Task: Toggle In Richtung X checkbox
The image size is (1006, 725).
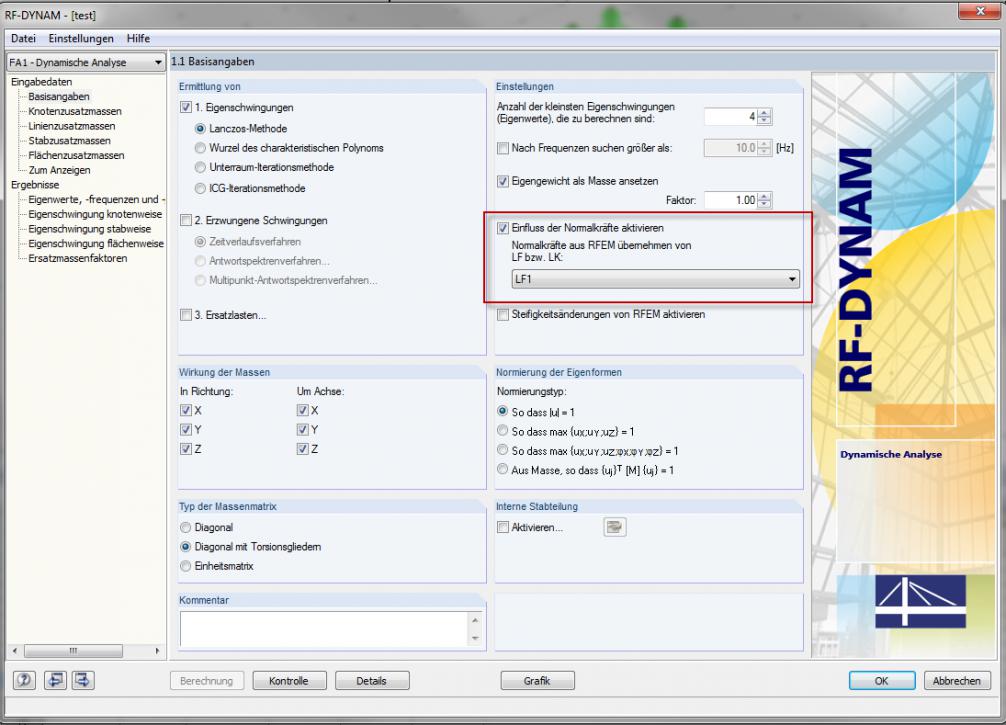Action: pyautogui.click(x=186, y=410)
